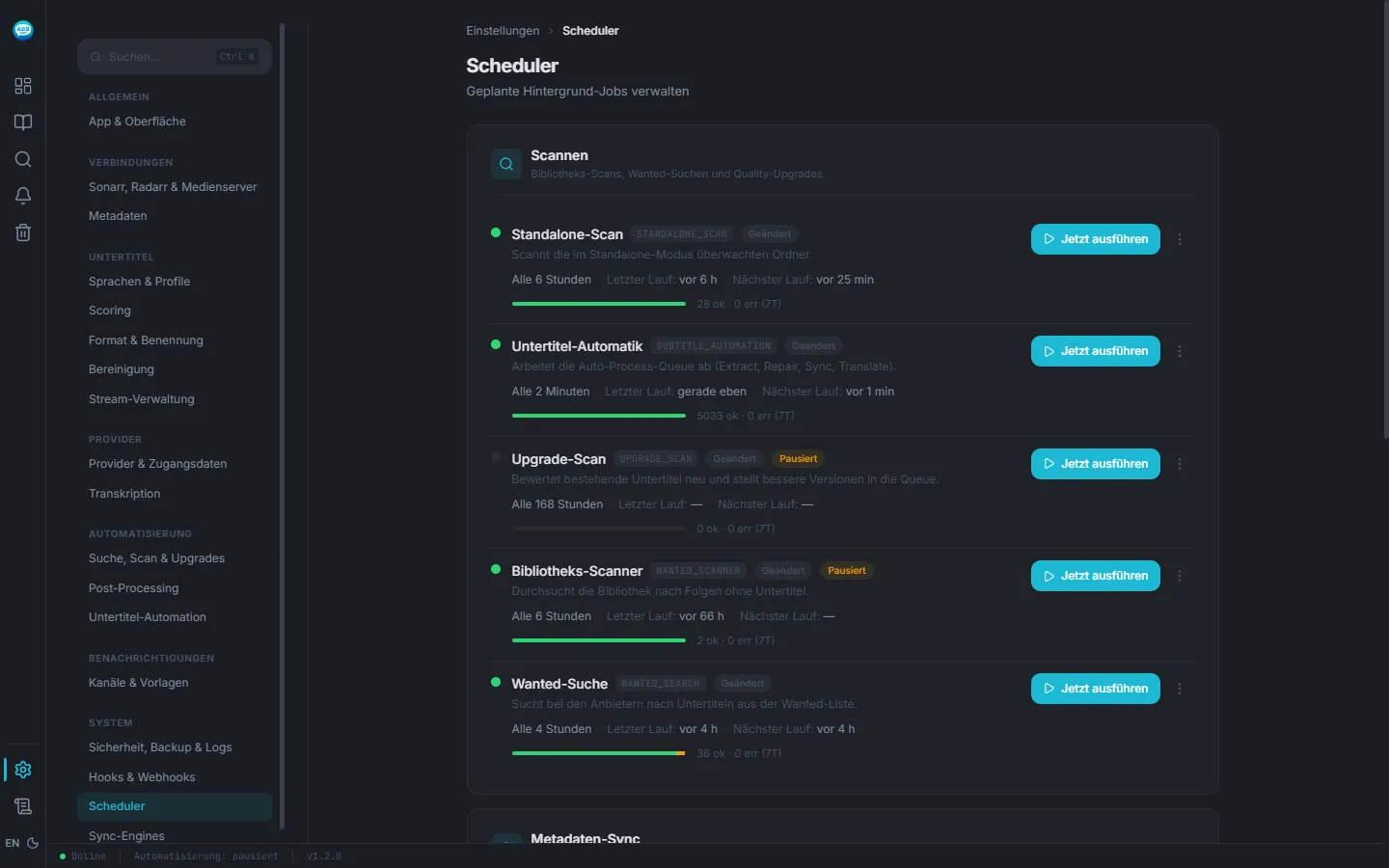Click the green status dot of Bibliotheks-Scanner
1389x868 pixels.
(496, 569)
